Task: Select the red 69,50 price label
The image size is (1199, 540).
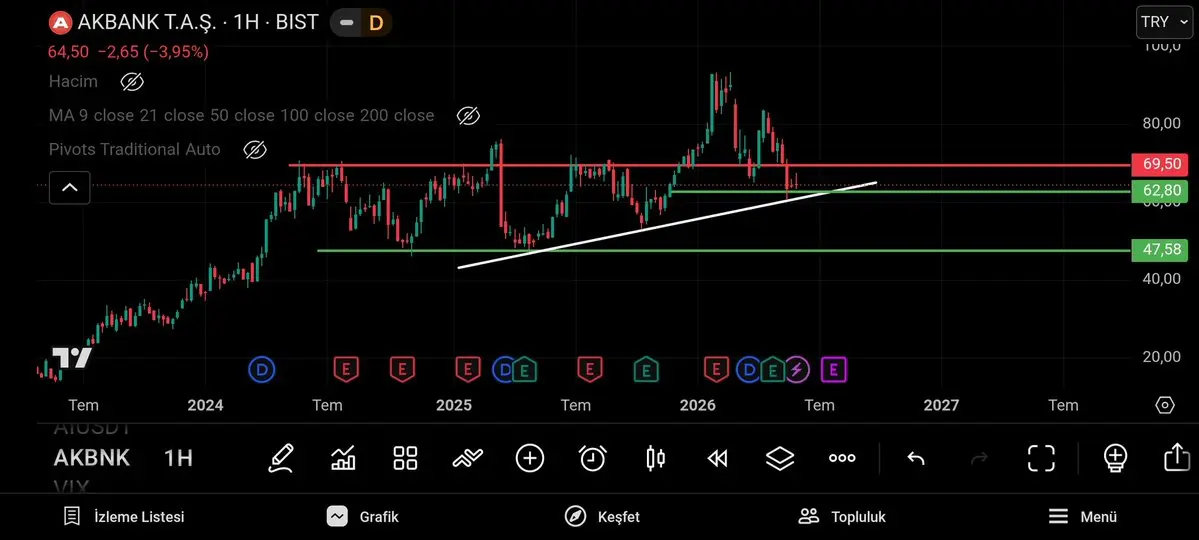Action: click(1162, 164)
